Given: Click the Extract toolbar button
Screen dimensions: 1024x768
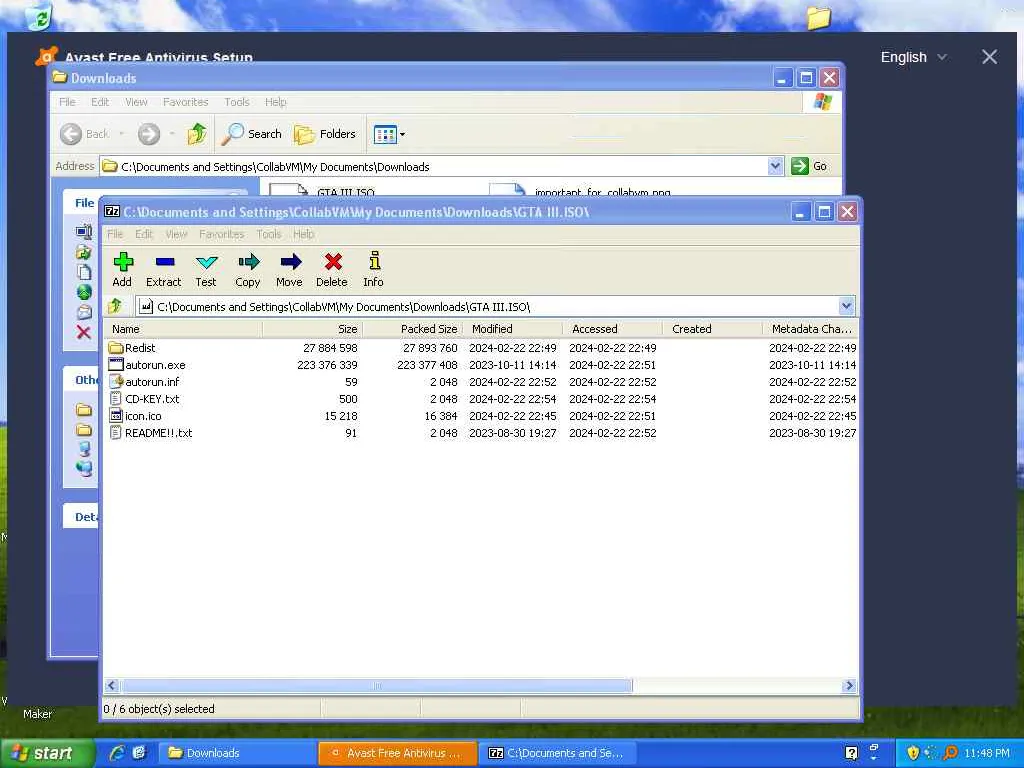Looking at the screenshot, I should click(x=163, y=270).
